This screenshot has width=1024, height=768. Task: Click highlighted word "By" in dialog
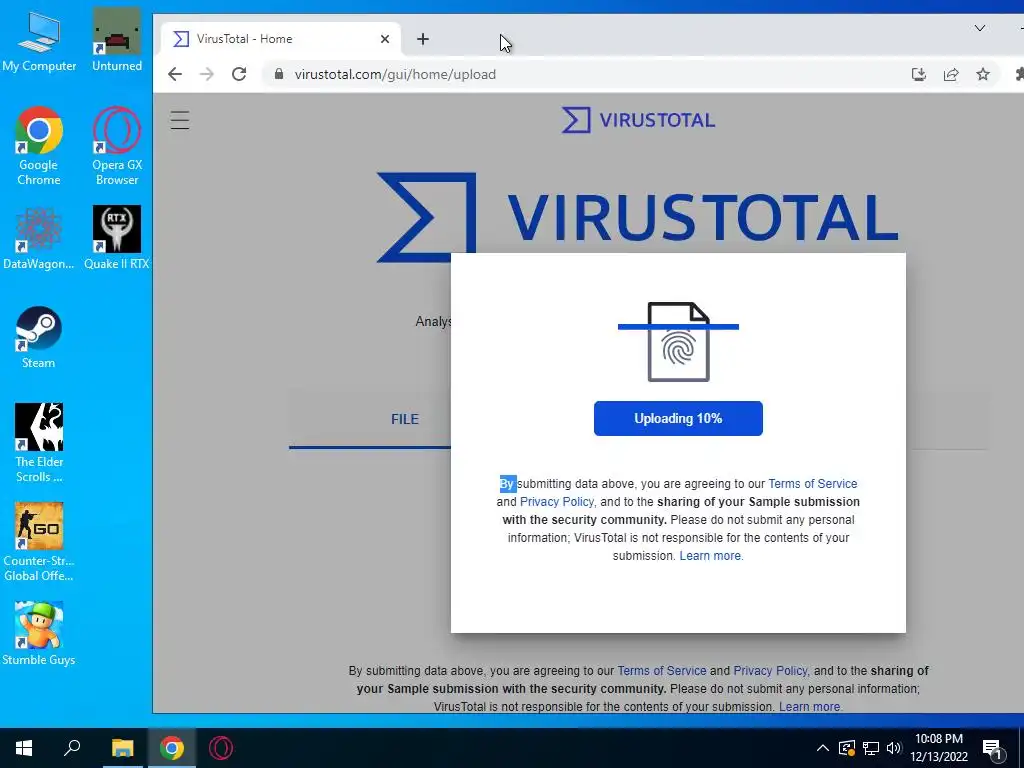(507, 484)
